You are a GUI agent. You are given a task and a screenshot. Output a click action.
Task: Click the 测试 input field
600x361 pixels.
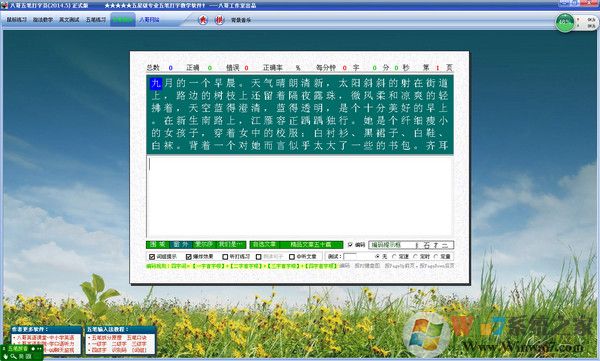click(x=350, y=256)
